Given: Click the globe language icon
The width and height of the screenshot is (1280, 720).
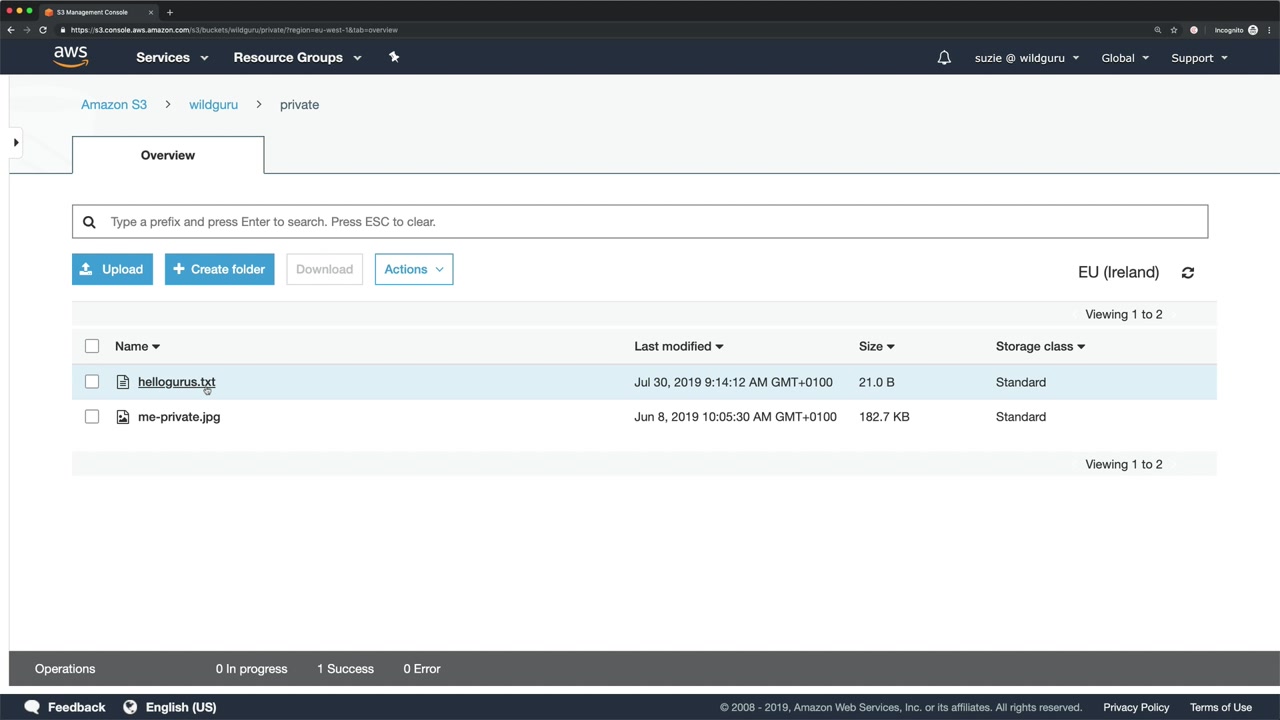Looking at the screenshot, I should pos(130,707).
